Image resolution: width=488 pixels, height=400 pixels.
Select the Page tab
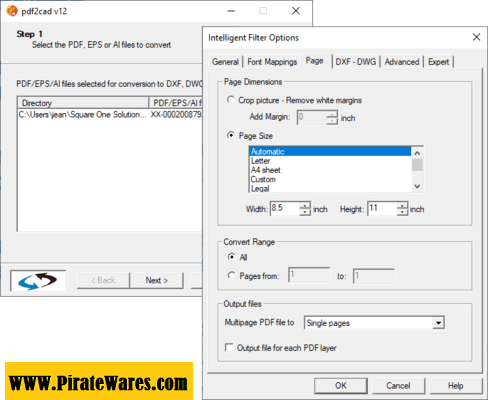coord(315,61)
